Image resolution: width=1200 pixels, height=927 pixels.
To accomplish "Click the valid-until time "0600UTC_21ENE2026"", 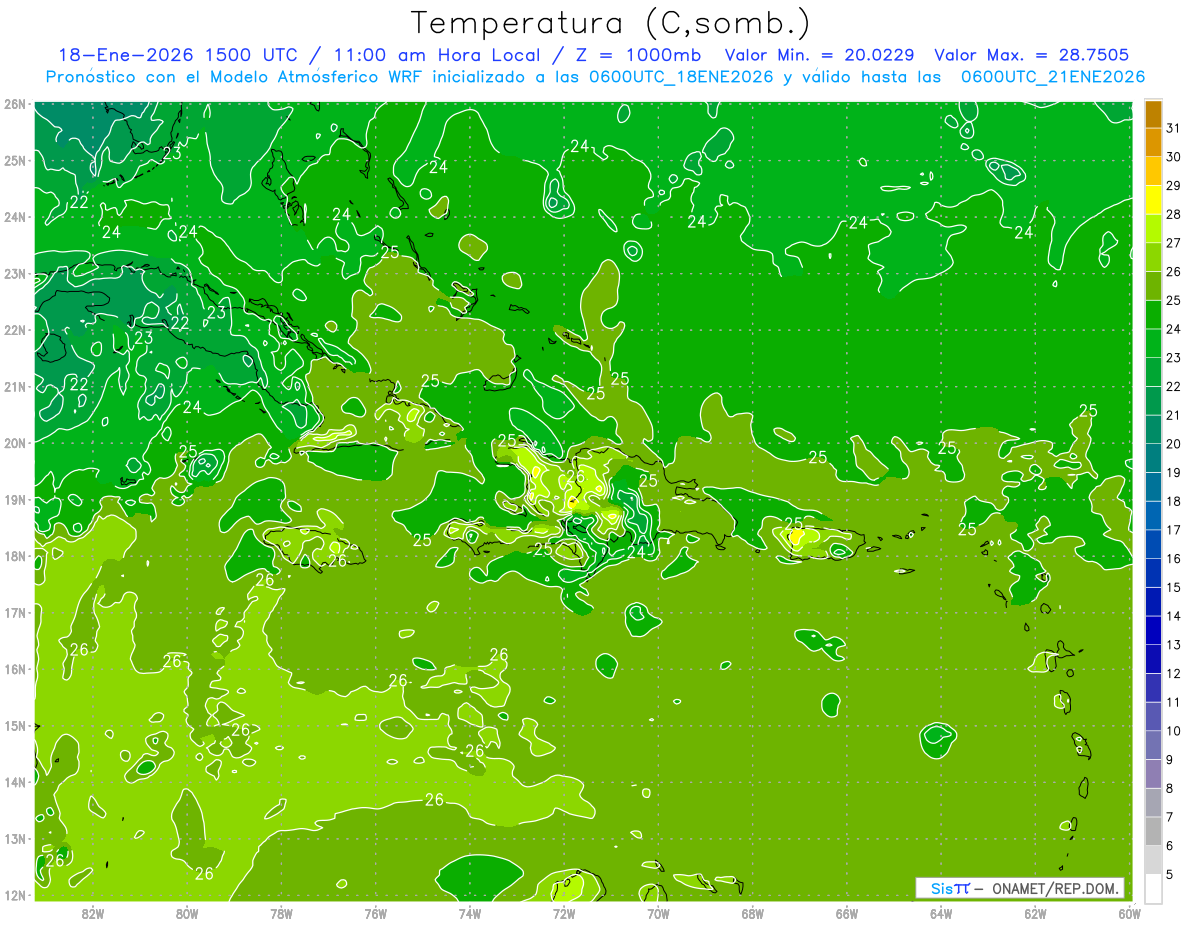I will pyautogui.click(x=1053, y=77).
